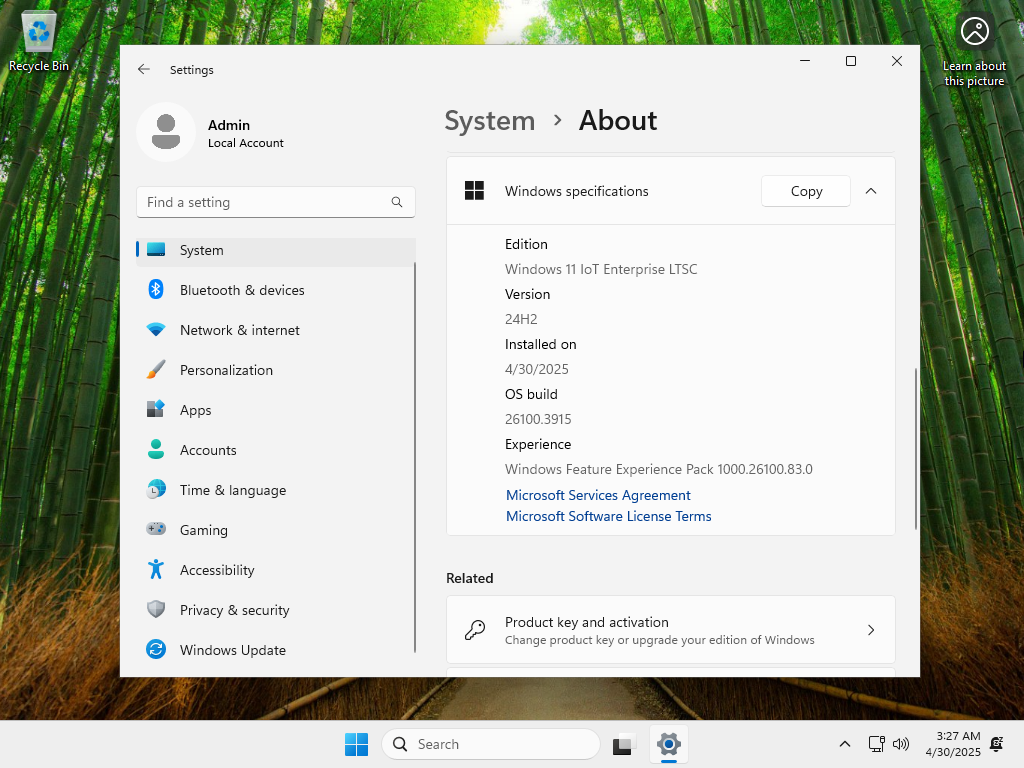
Task: Click the key icon for Product key and activation
Action: pyautogui.click(x=475, y=630)
